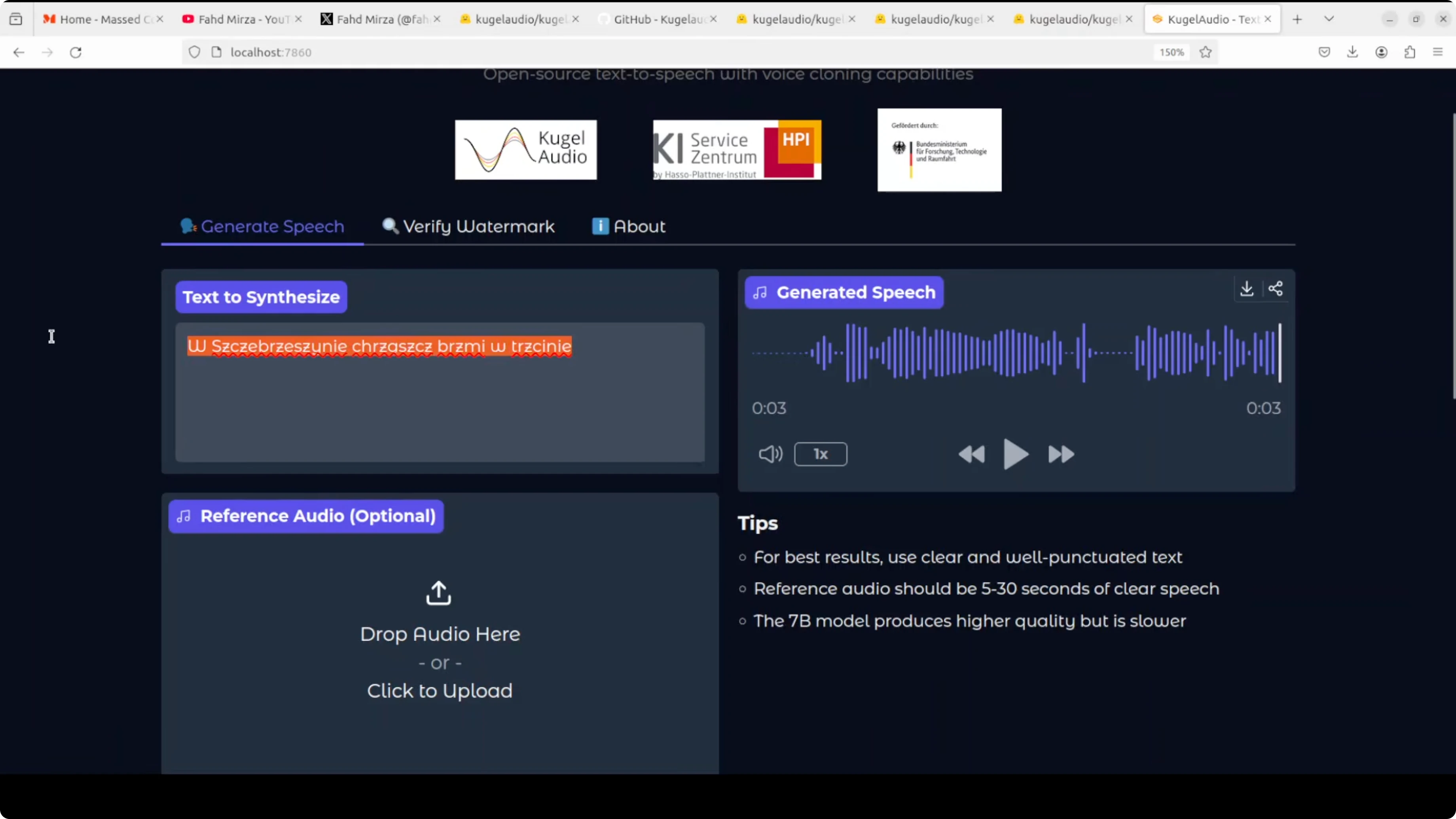
Task: Open the browser extensions icon
Action: click(x=1410, y=52)
